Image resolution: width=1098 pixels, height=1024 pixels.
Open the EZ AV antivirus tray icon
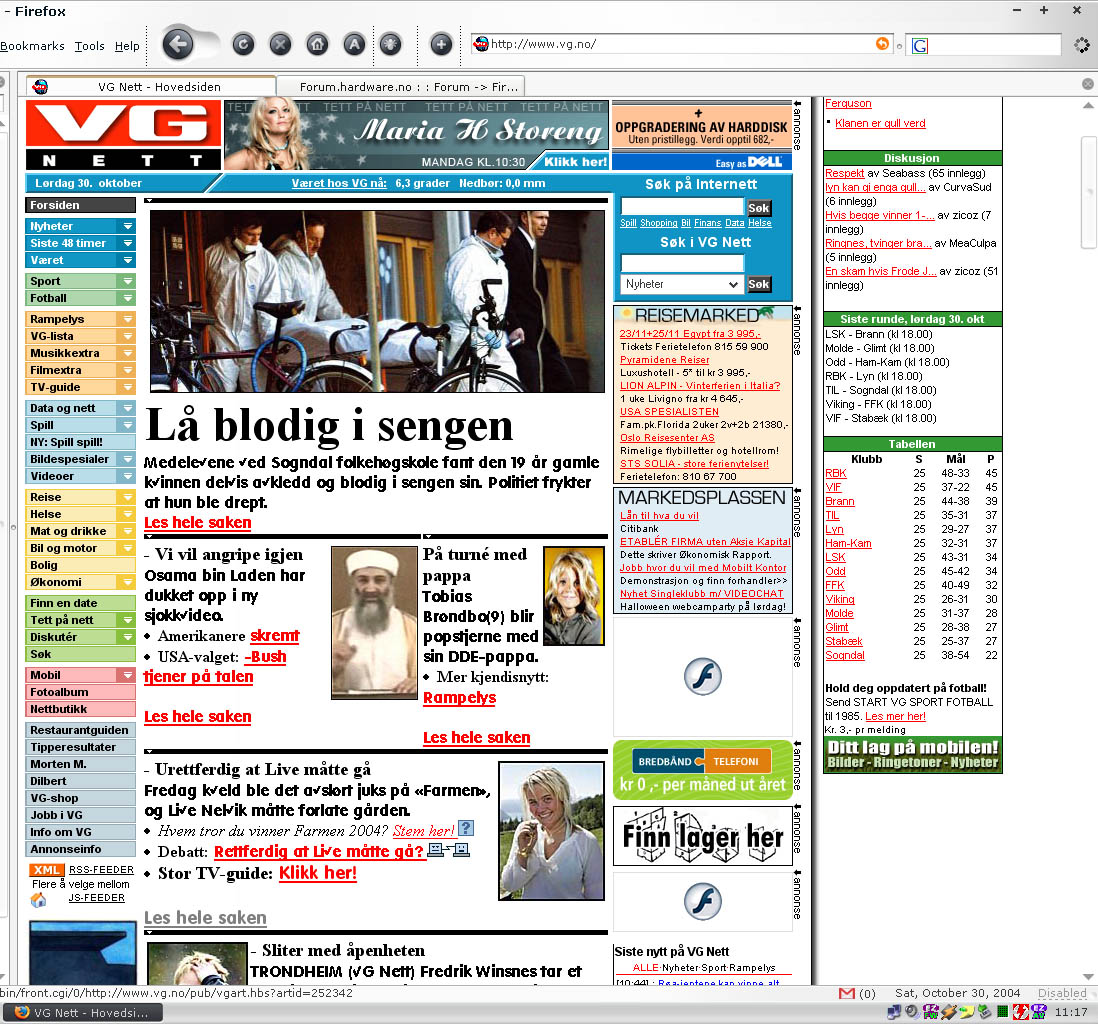[1038, 1011]
